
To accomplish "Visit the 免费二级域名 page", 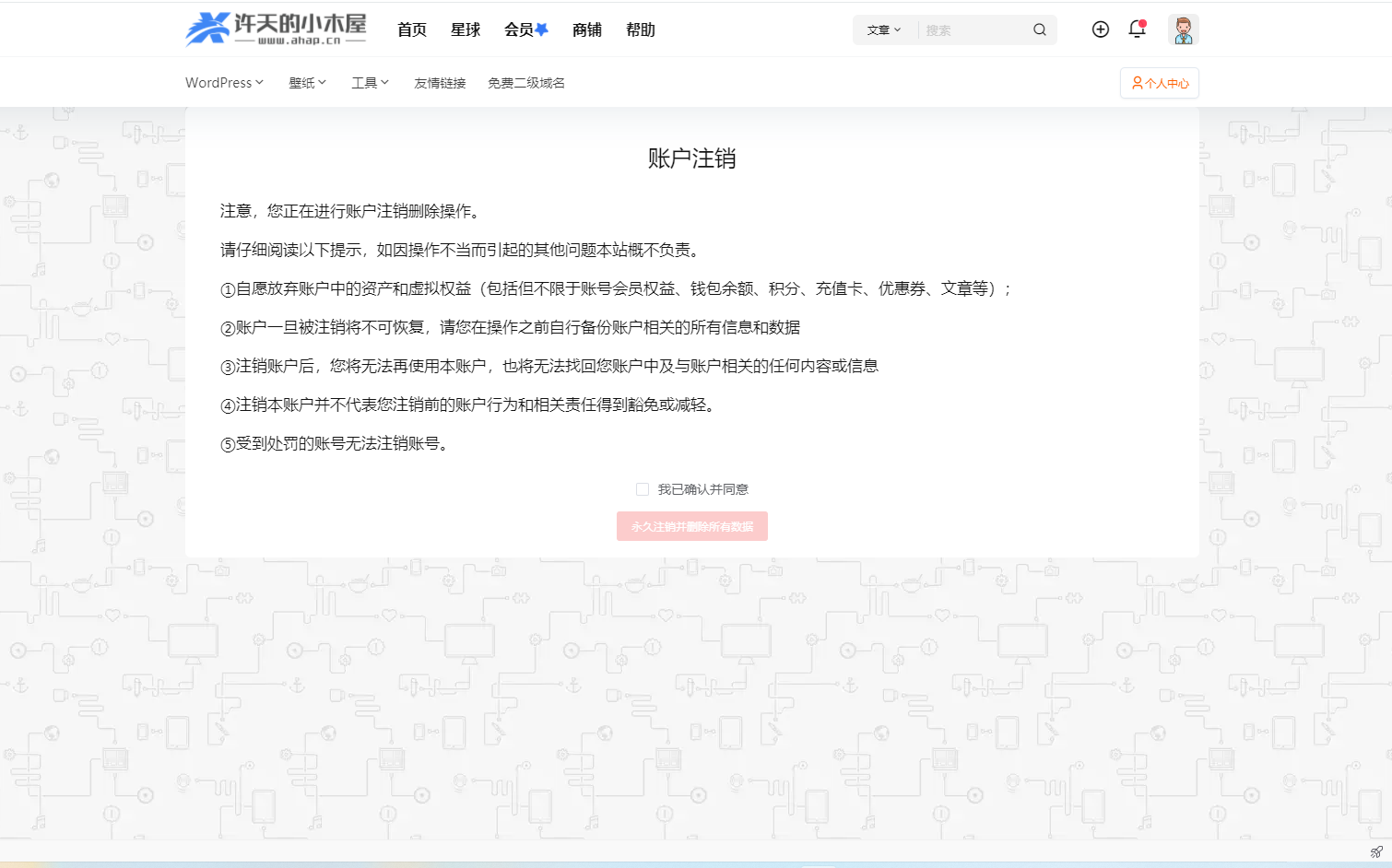I will [x=525, y=82].
